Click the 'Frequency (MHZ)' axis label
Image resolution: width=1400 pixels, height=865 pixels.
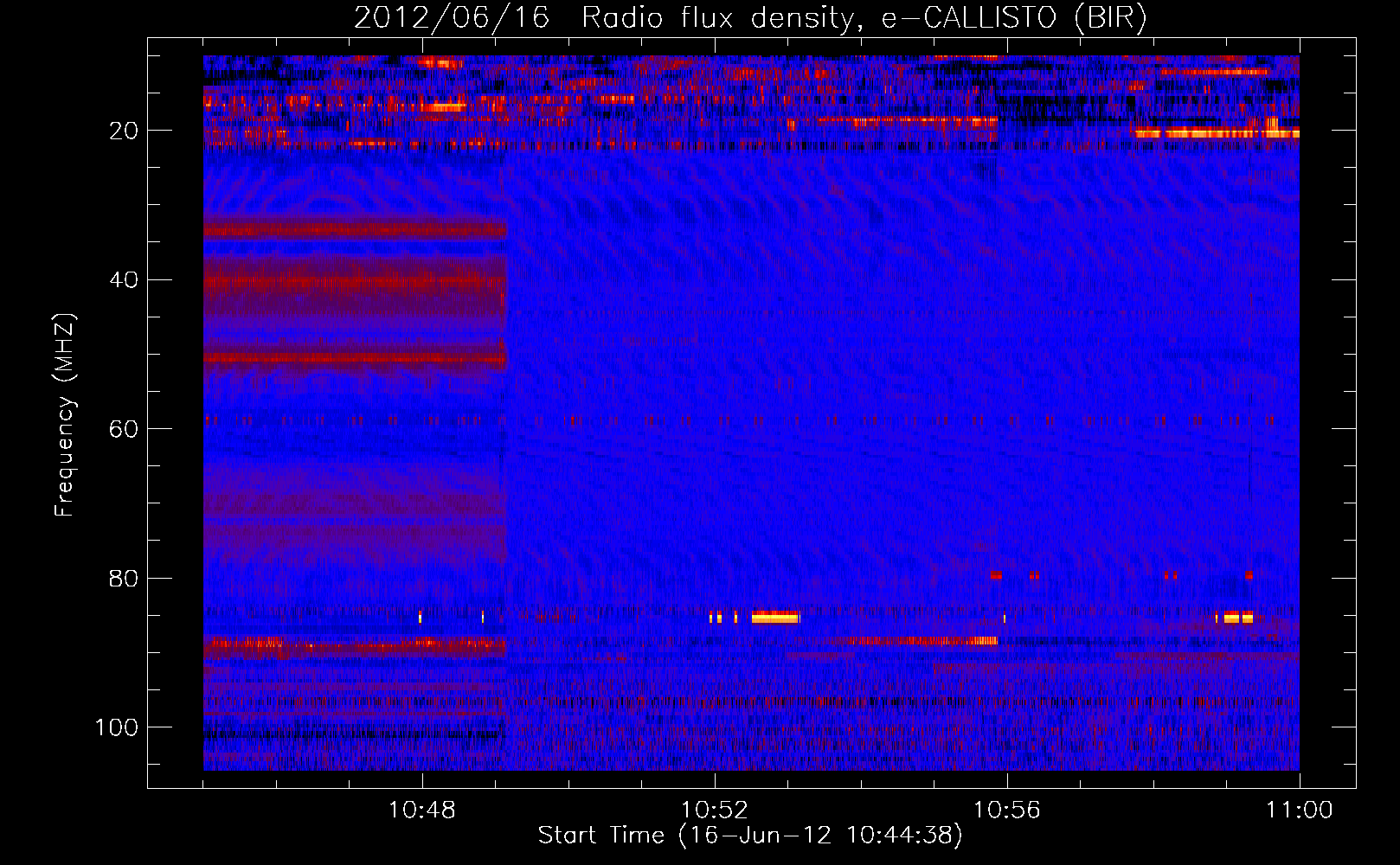point(65,415)
